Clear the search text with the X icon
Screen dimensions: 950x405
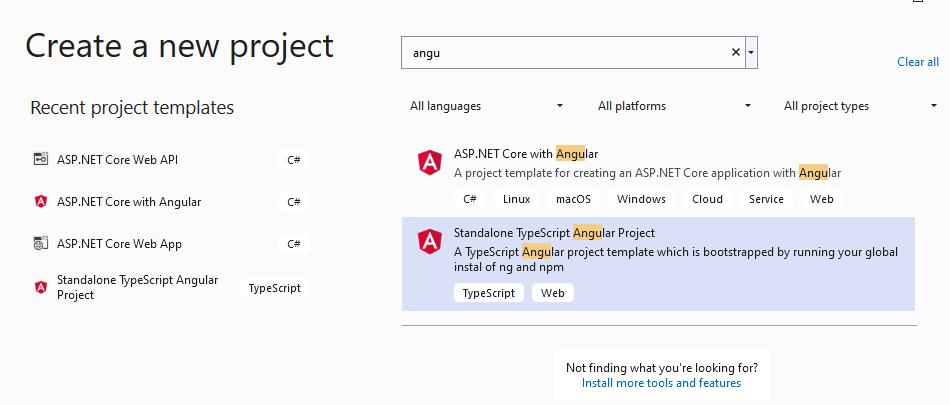point(736,53)
